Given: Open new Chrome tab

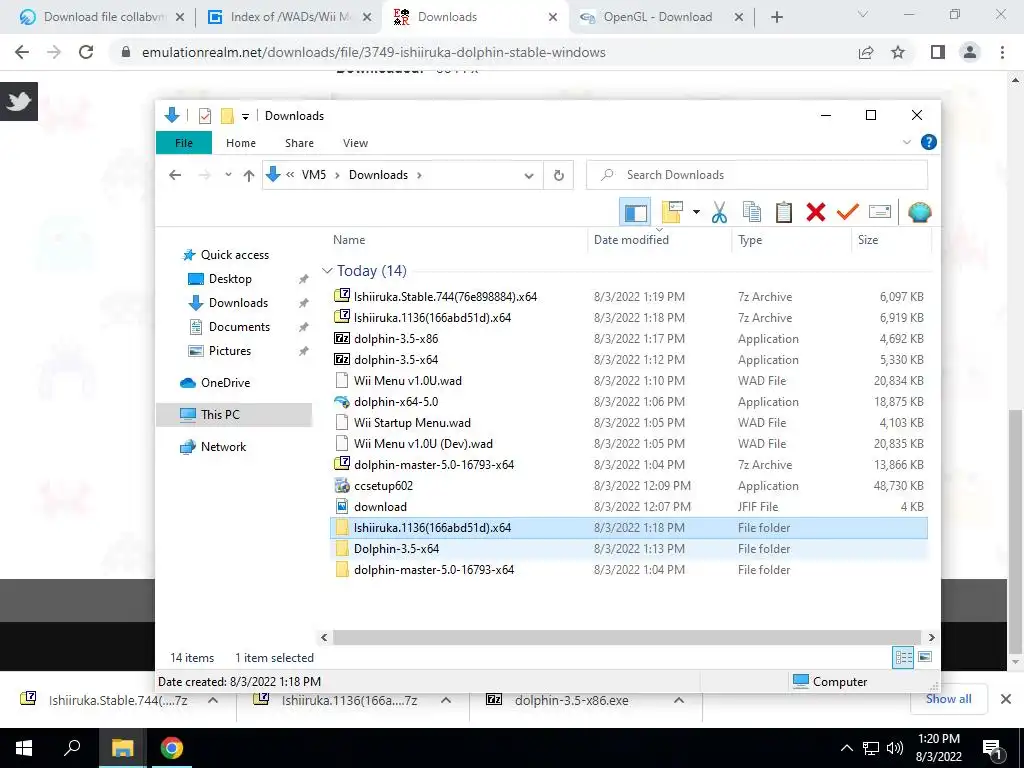Looking at the screenshot, I should pos(776,17).
